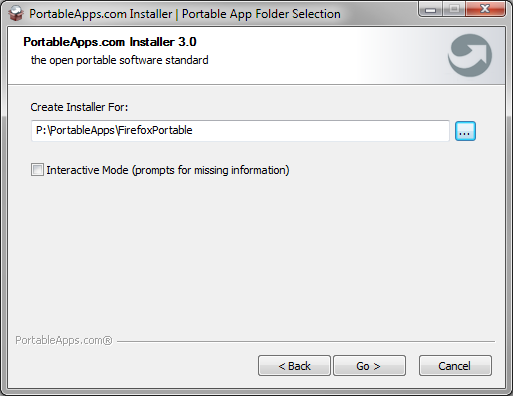Image resolution: width=513 pixels, height=396 pixels.
Task: Click the PortableApps.com arrow logo in header
Action: pos(470,55)
